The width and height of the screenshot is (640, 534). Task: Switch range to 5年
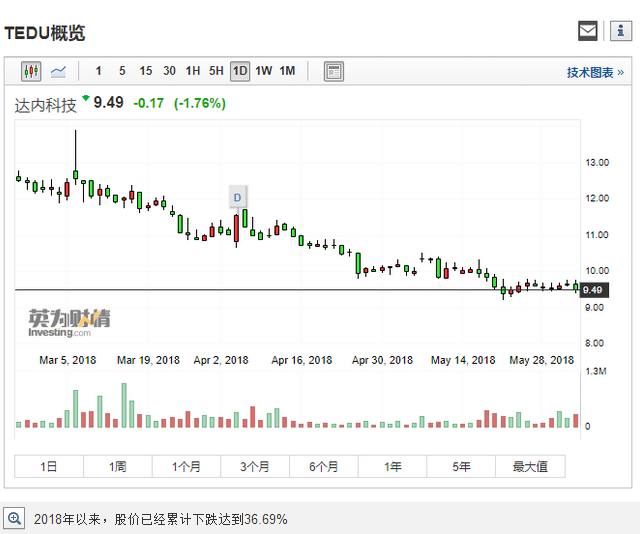461,466
